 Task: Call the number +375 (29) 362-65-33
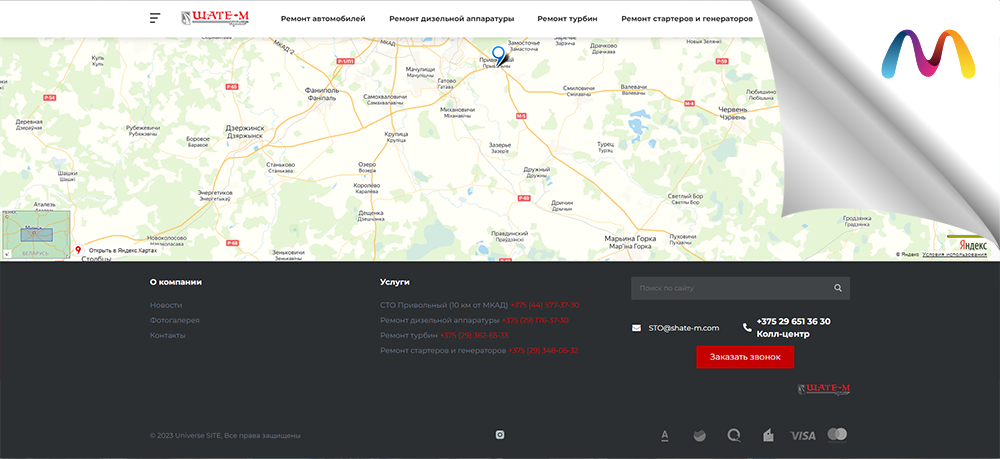click(x=474, y=335)
